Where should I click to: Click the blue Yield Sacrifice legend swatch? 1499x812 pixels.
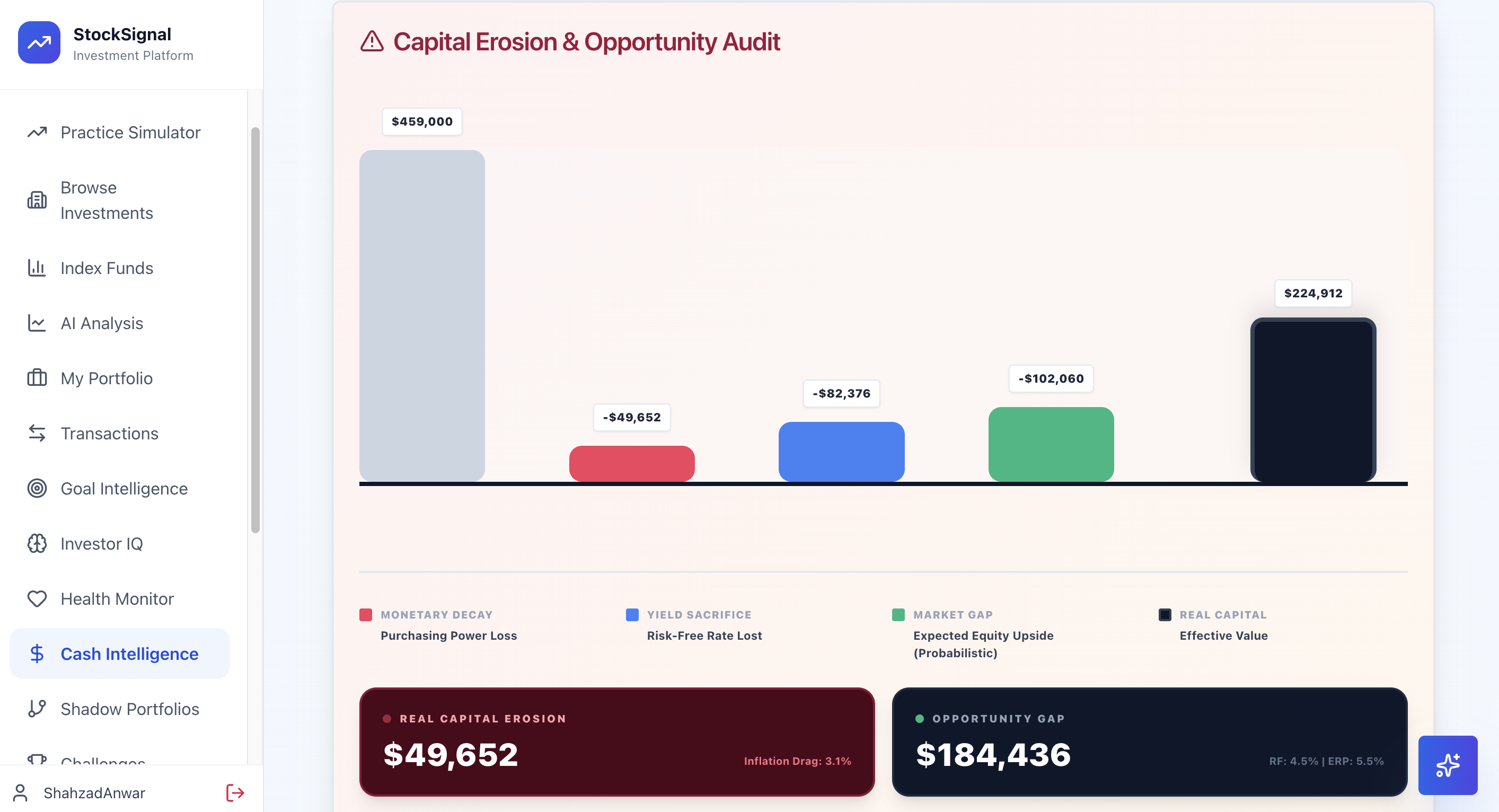coord(632,615)
